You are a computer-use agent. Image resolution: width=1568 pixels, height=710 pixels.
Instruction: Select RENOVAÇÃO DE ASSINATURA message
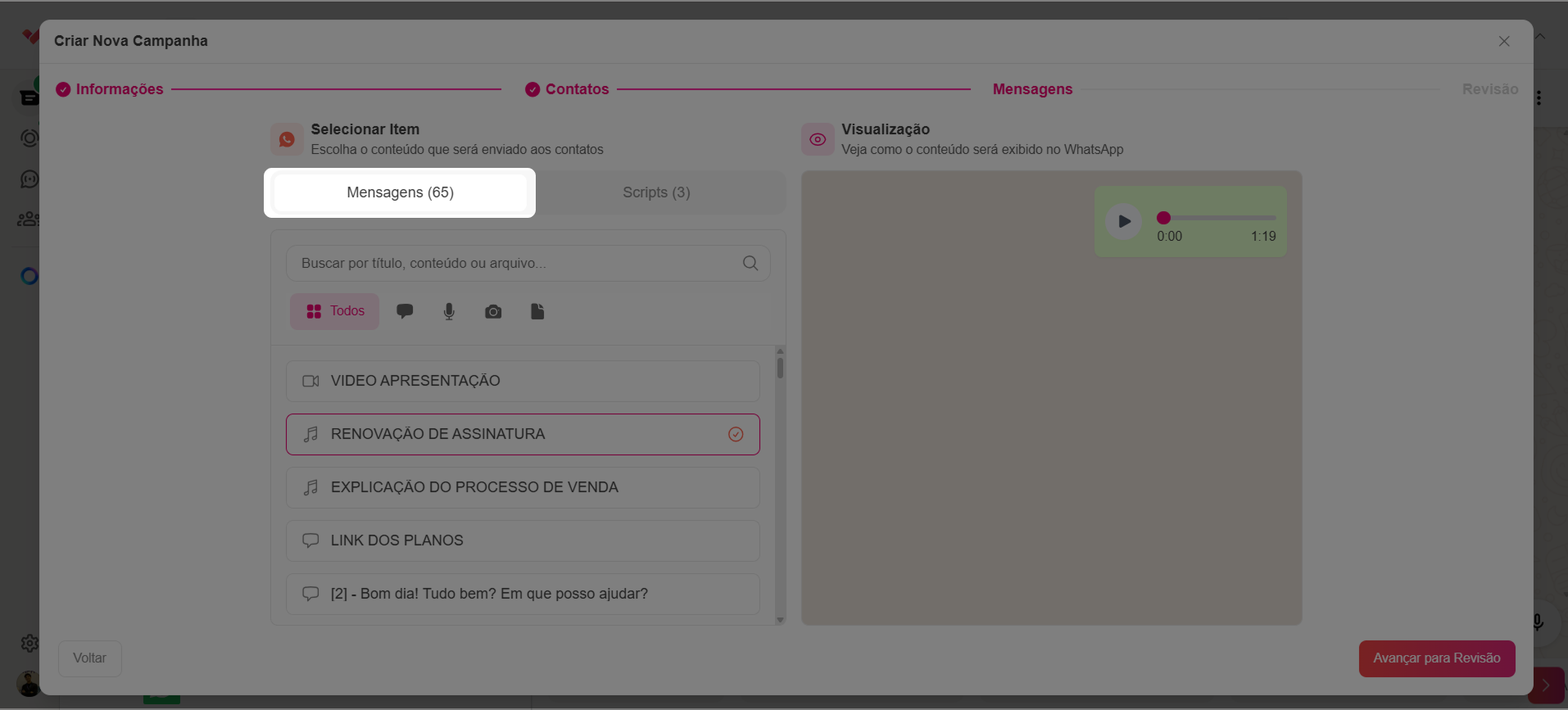click(x=523, y=434)
